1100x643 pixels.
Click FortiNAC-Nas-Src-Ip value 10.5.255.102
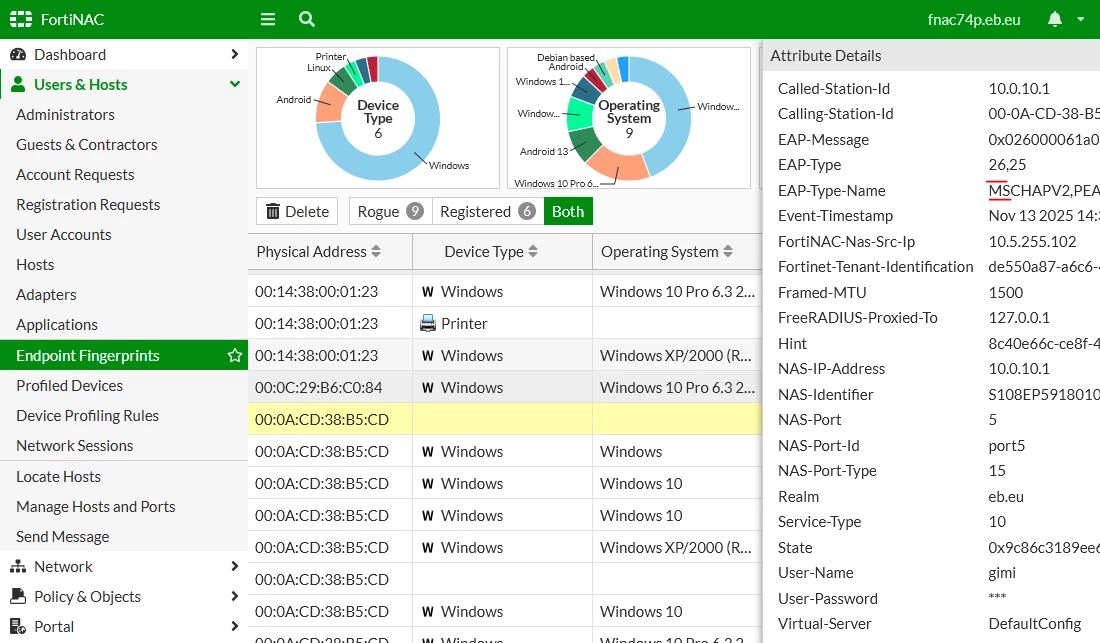click(x=1032, y=242)
